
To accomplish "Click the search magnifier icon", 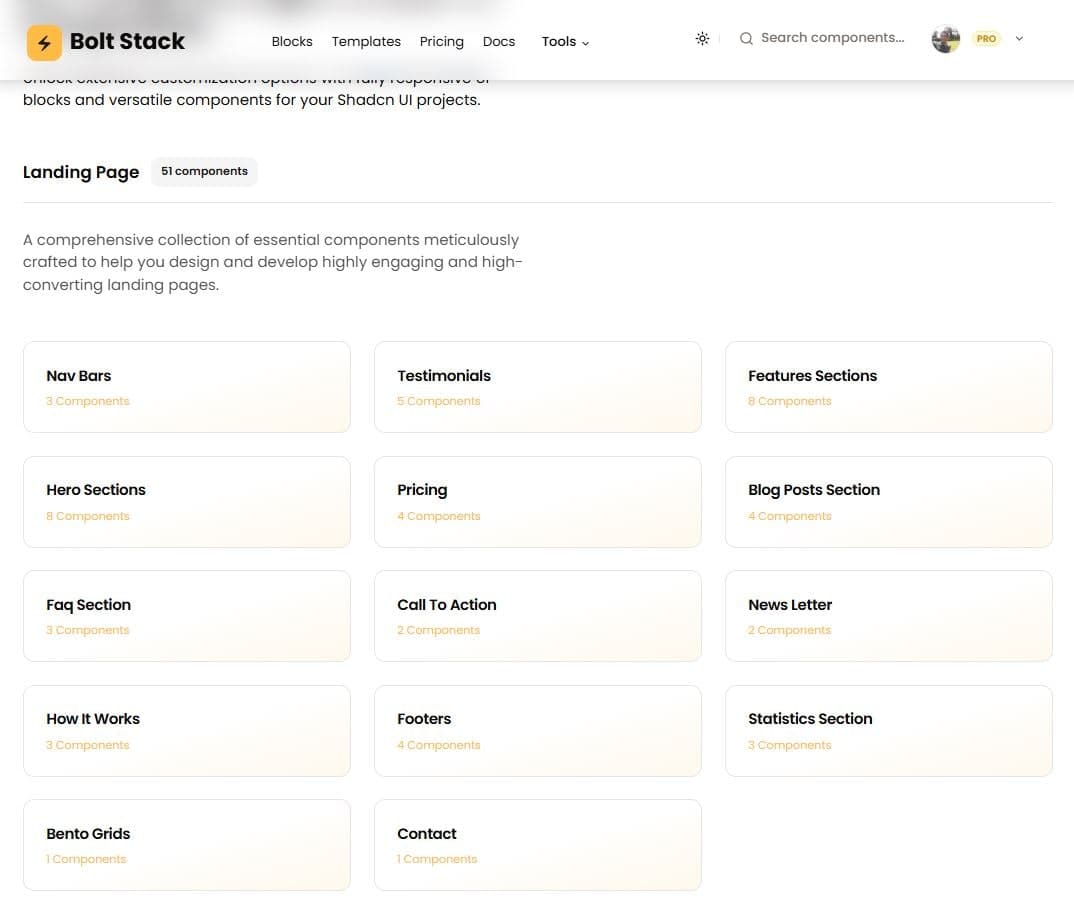I will (x=747, y=38).
